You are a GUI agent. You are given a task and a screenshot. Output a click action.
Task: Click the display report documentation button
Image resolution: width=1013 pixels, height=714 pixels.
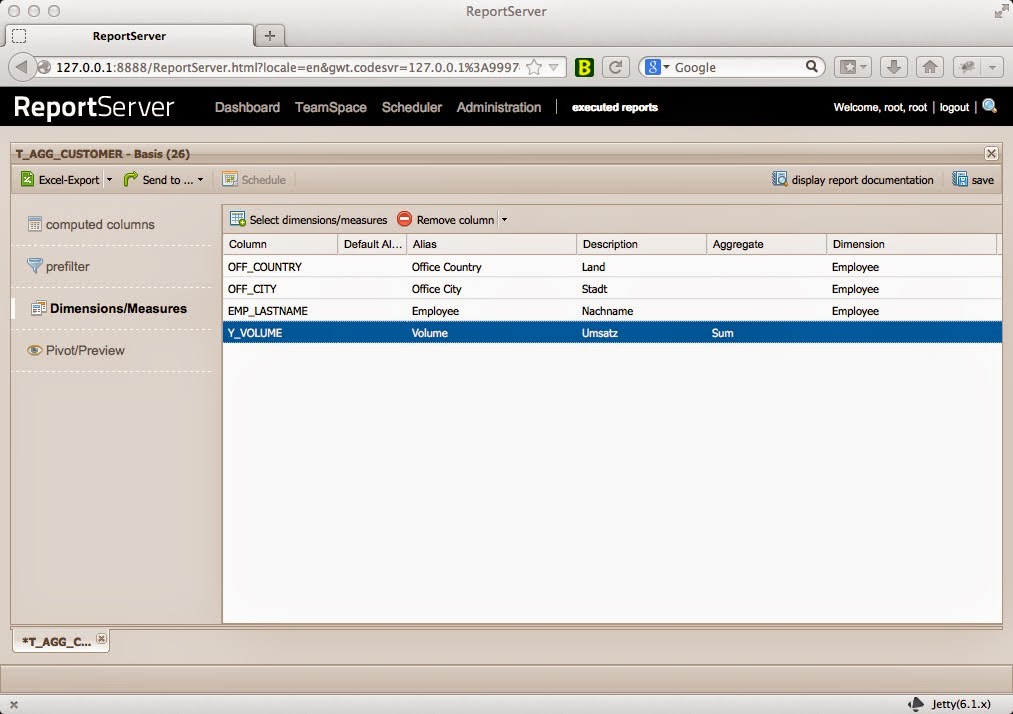pos(853,180)
